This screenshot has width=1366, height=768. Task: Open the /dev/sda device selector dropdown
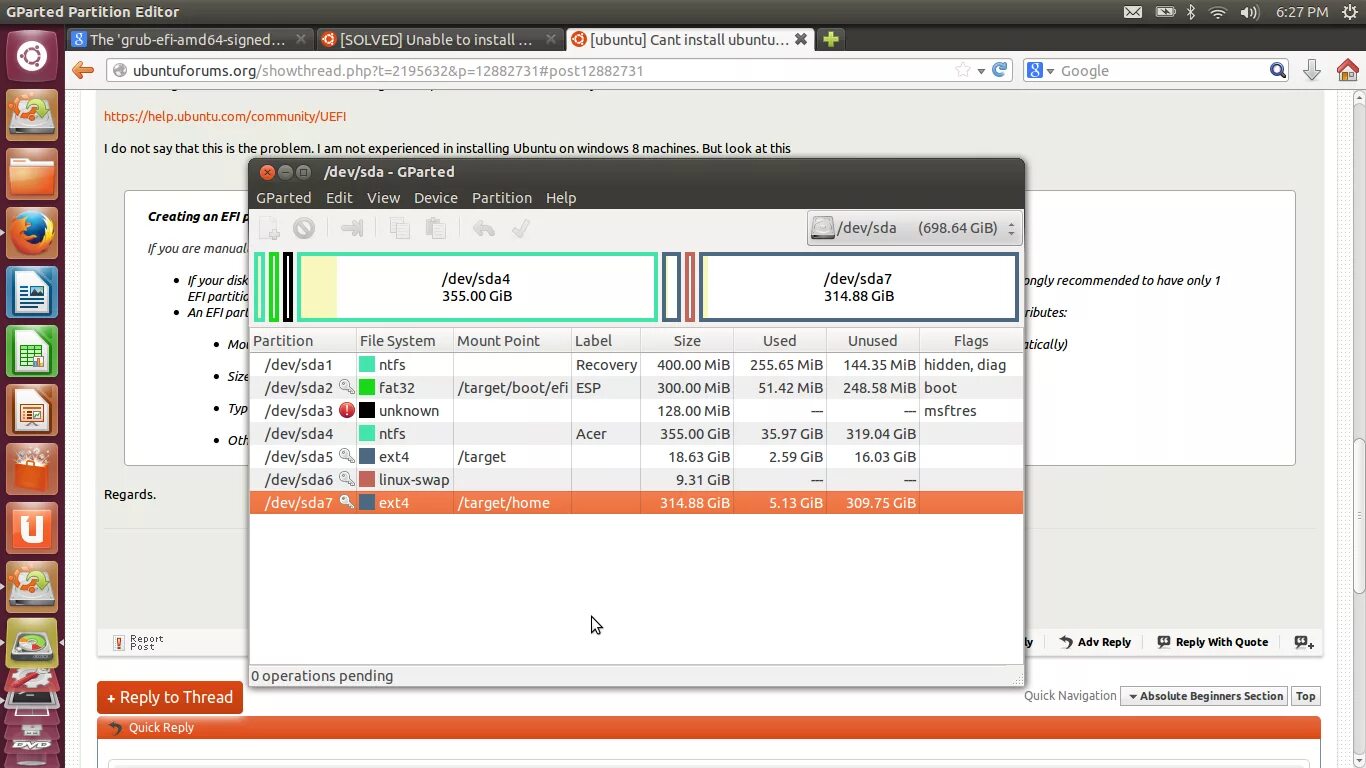click(914, 228)
